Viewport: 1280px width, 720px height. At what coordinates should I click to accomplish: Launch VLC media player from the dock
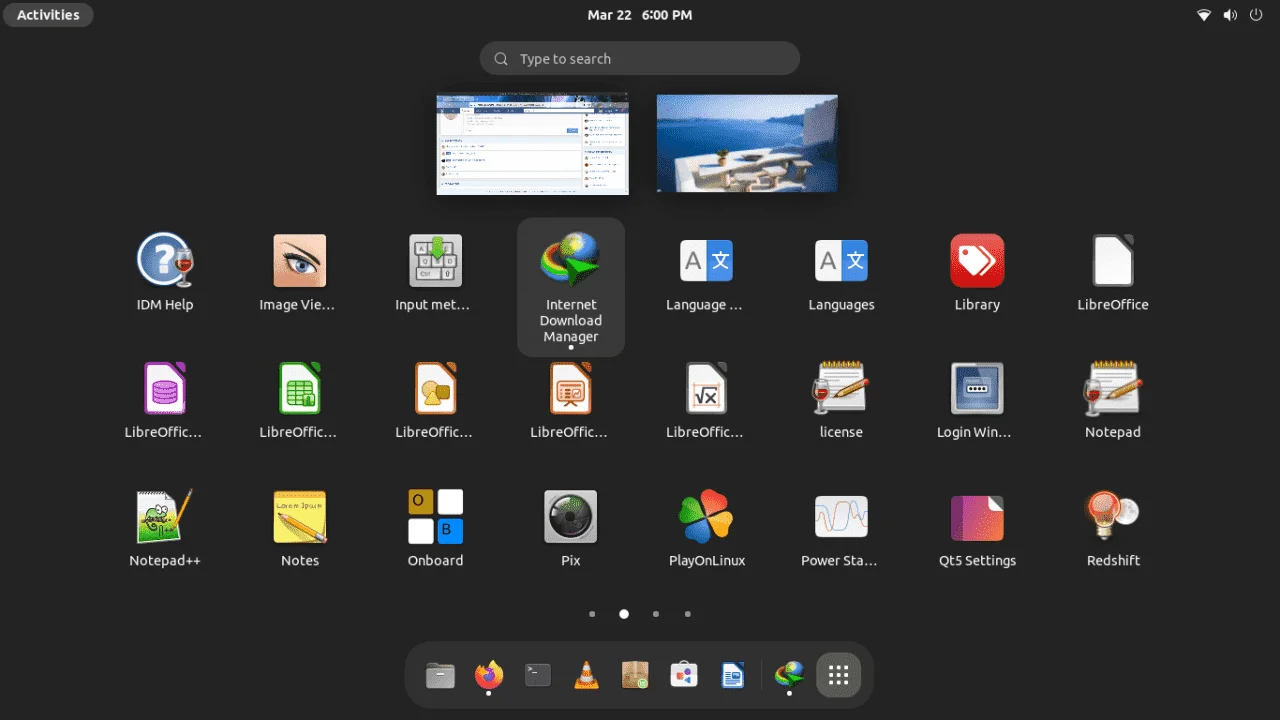click(x=586, y=676)
